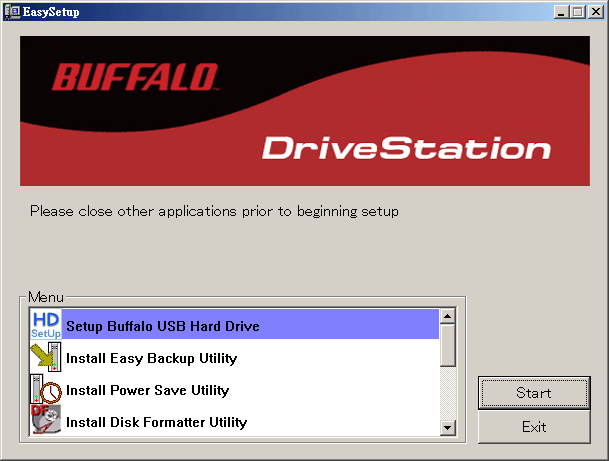Close the EasySetup window
Image resolution: width=609 pixels, height=461 pixels.
click(595, 12)
